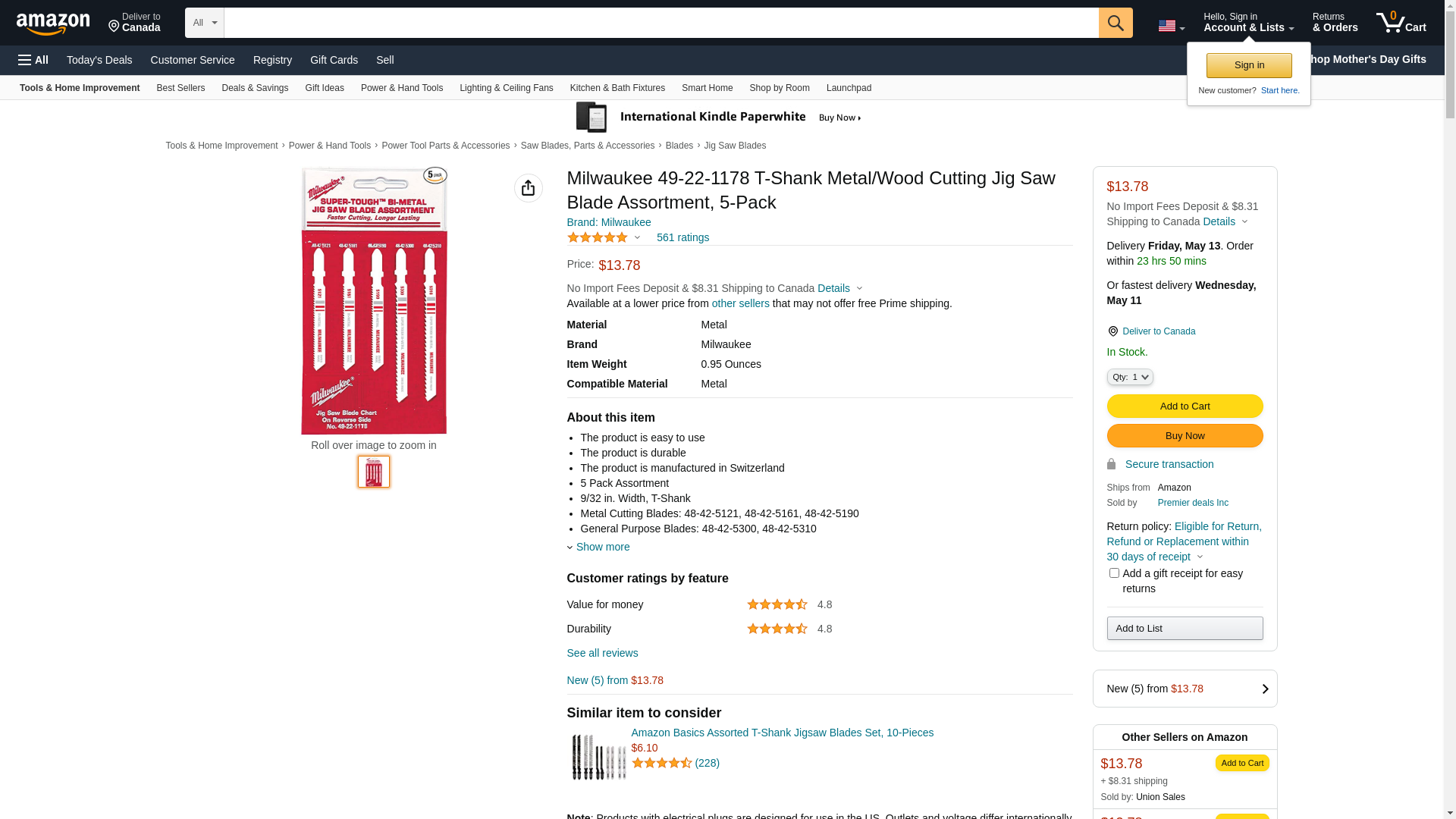Click the US flag language selector

tap(1170, 26)
